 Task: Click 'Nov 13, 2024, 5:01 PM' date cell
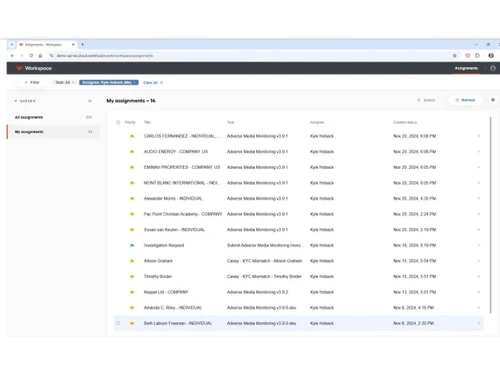(414, 292)
